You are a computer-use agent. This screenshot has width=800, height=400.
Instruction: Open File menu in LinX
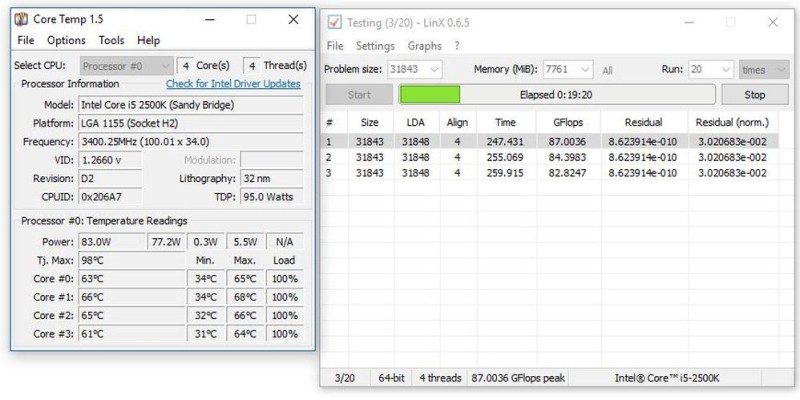tap(335, 46)
